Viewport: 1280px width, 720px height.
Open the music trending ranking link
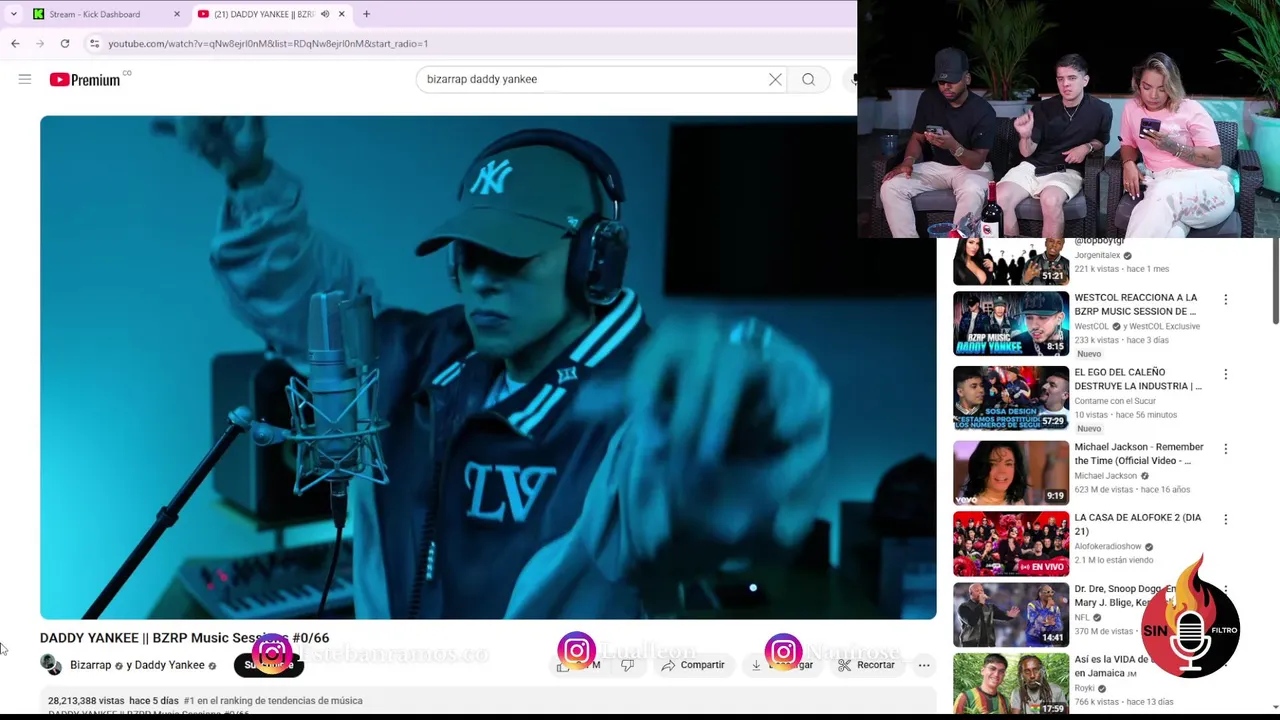pyautogui.click(x=273, y=701)
